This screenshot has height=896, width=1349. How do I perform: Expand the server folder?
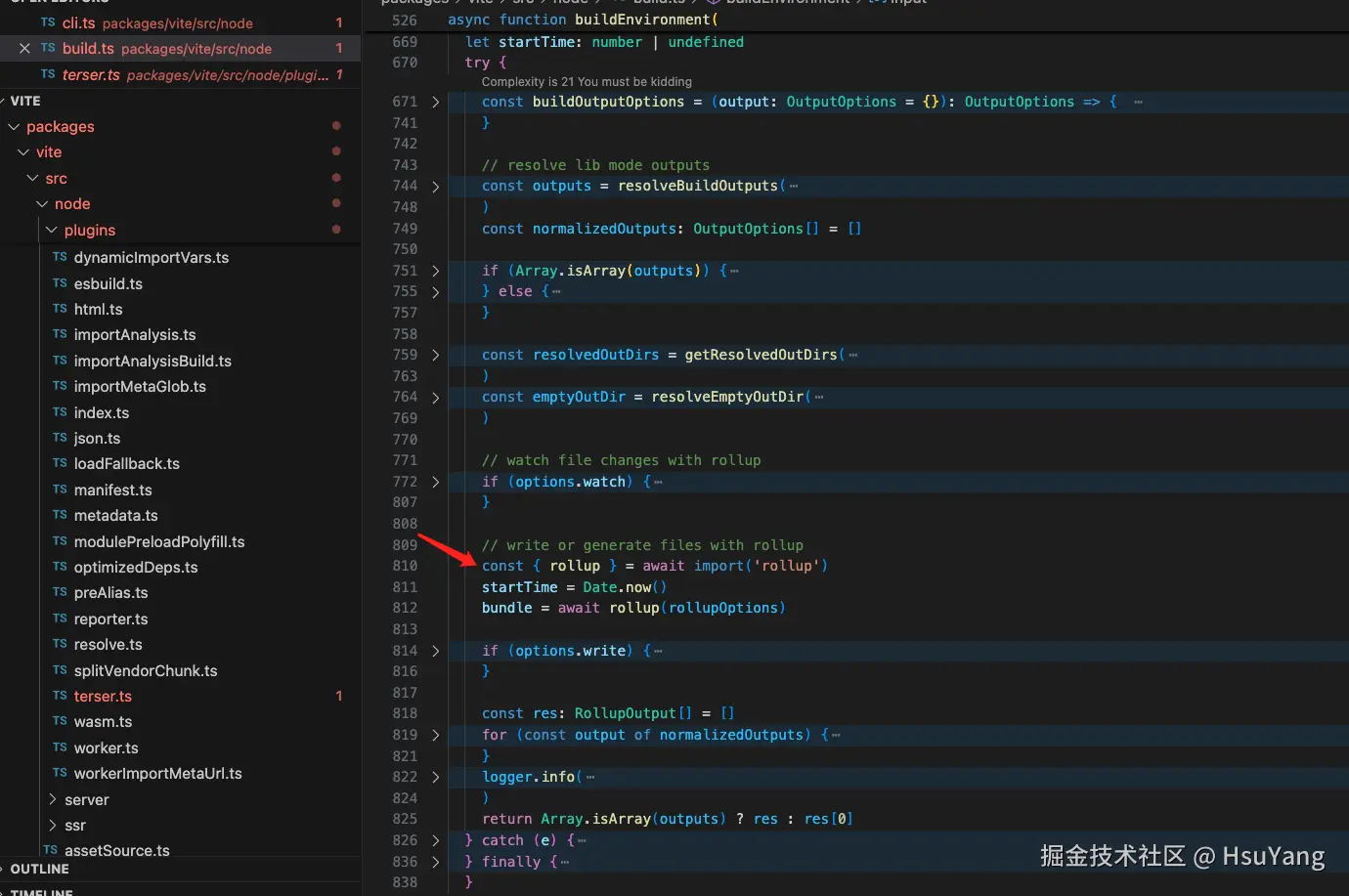click(52, 799)
